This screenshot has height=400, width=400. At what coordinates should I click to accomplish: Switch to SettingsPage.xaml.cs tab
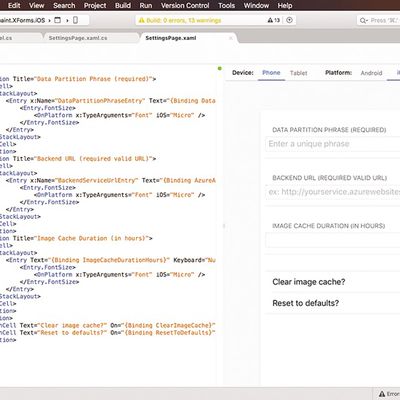(x=78, y=38)
